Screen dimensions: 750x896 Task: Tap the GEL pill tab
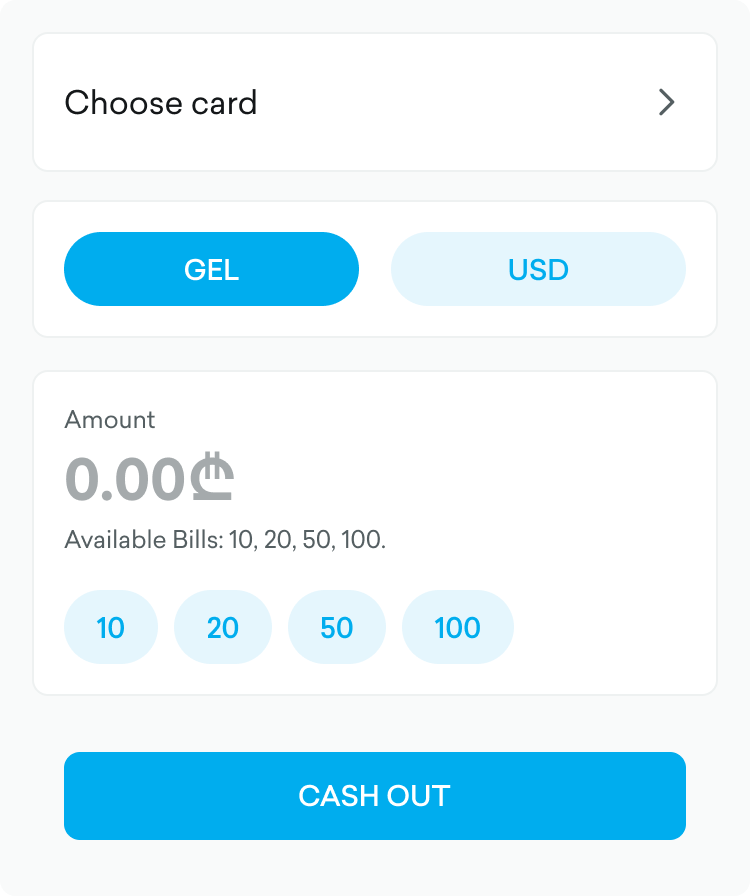(x=211, y=269)
